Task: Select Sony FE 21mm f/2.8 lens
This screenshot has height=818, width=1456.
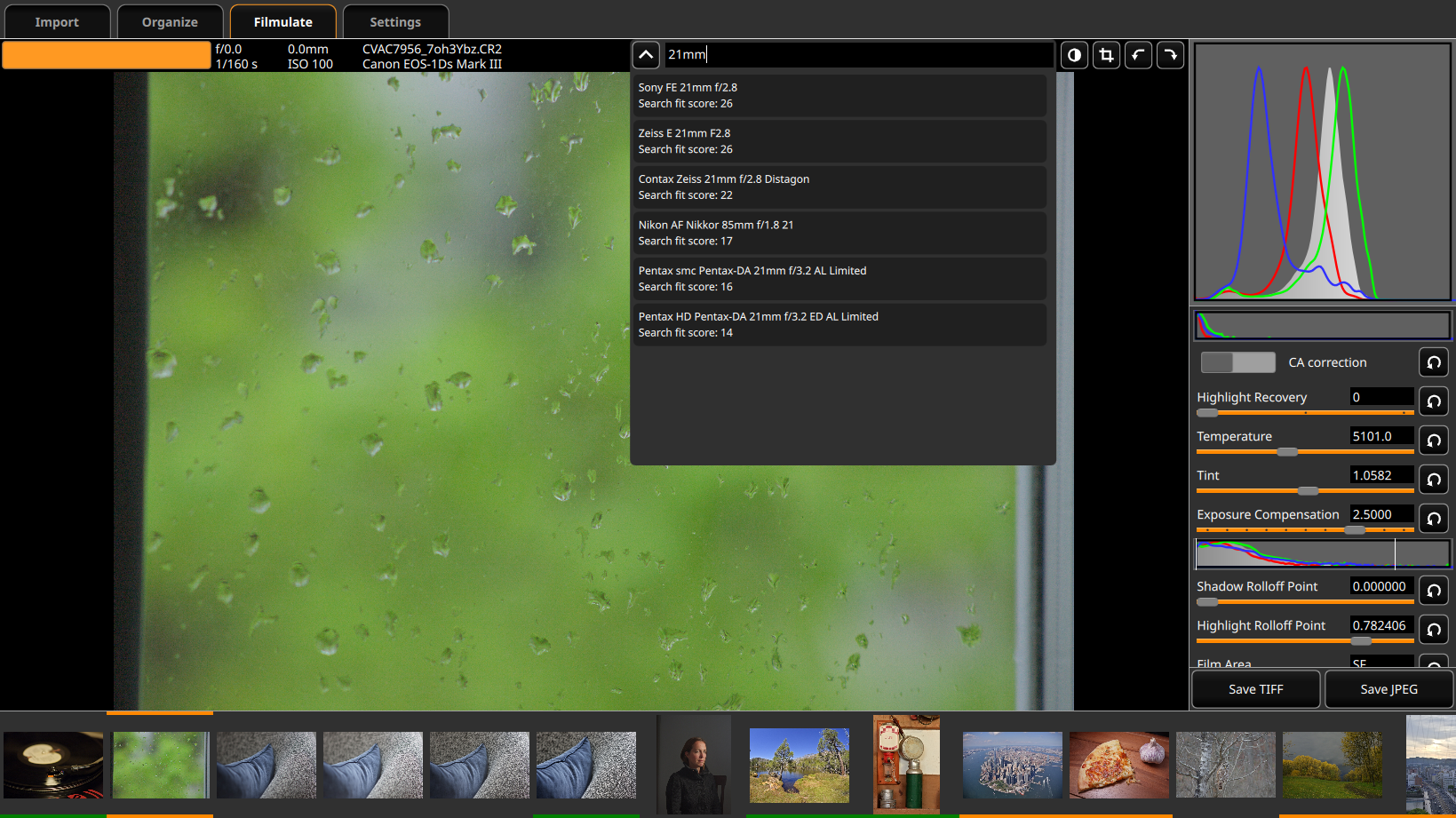Action: point(839,95)
